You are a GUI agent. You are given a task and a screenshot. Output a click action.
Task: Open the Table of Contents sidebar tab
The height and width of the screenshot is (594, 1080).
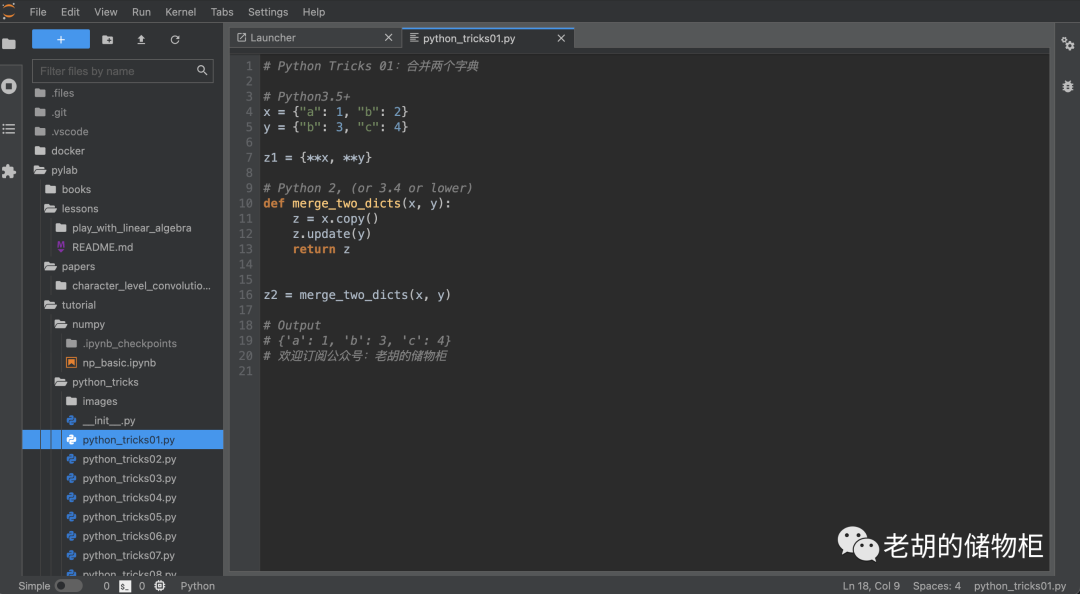[9, 129]
